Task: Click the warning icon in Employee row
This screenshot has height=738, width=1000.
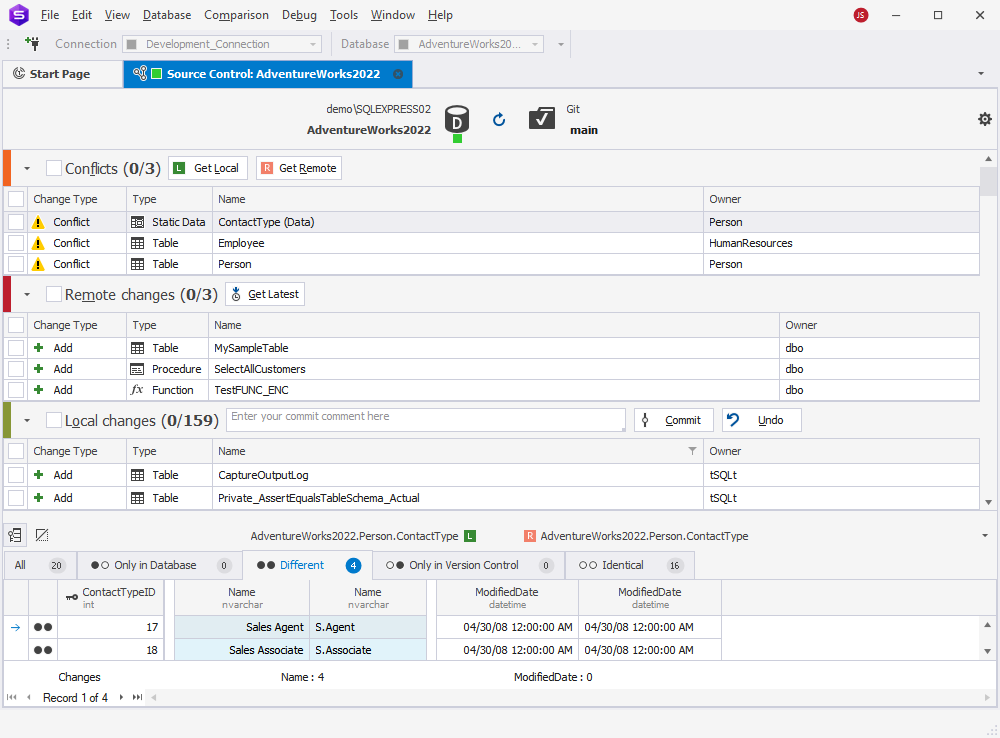Action: [x=38, y=243]
